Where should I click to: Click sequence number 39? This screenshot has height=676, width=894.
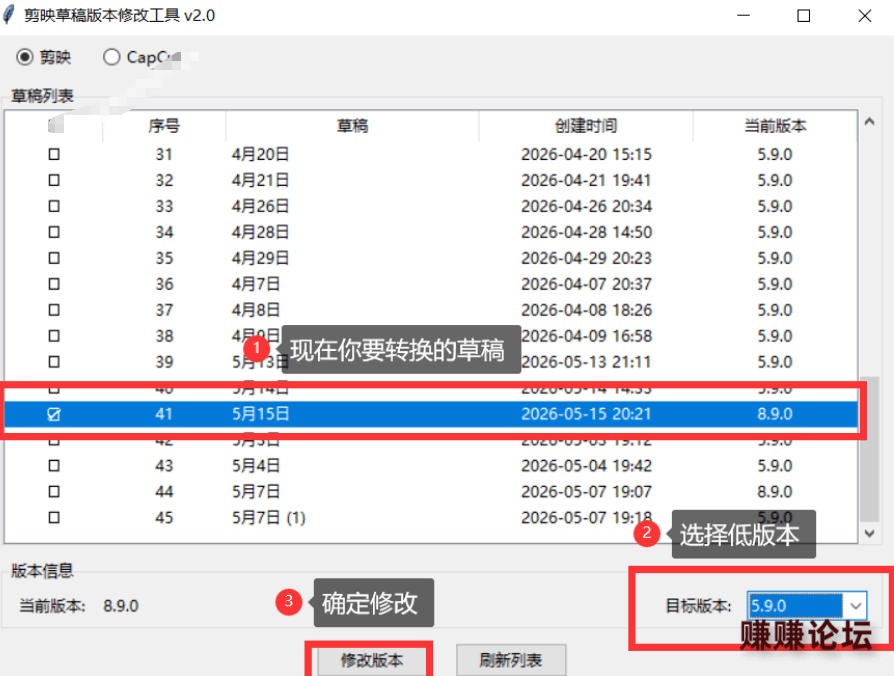pyautogui.click(x=164, y=362)
